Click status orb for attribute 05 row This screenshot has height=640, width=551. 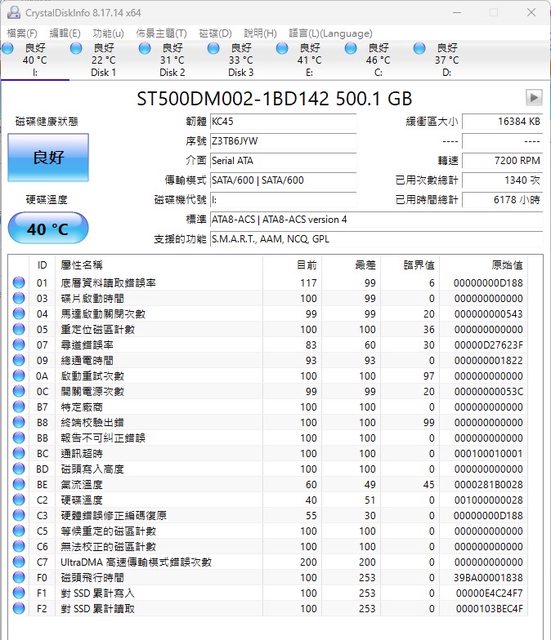point(19,329)
